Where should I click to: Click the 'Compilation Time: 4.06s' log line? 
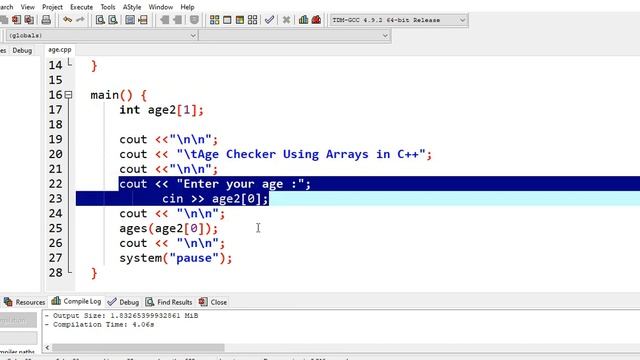click(100, 324)
